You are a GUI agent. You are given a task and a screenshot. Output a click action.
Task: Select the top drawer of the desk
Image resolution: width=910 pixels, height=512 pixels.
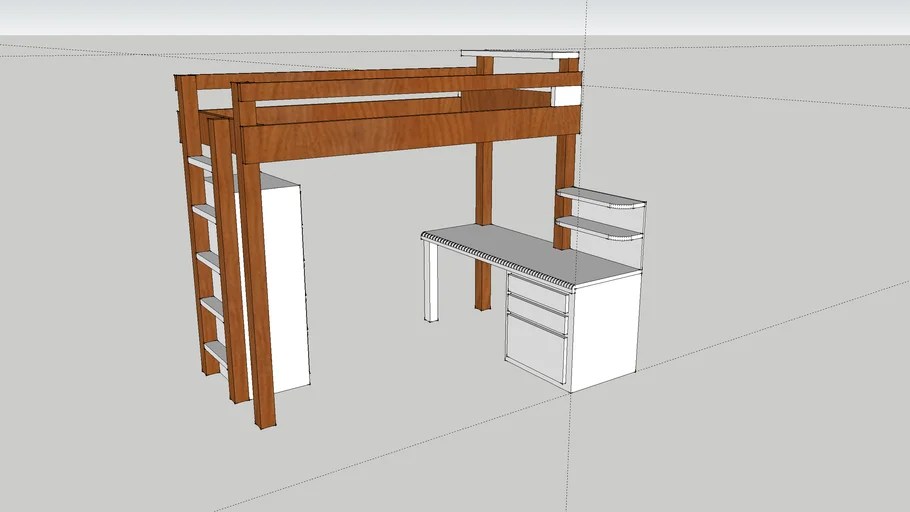(x=537, y=293)
